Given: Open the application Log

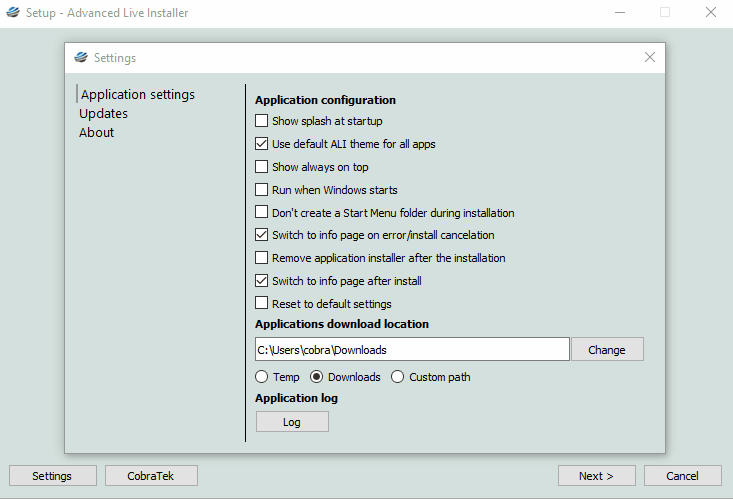Looking at the screenshot, I should (x=292, y=422).
